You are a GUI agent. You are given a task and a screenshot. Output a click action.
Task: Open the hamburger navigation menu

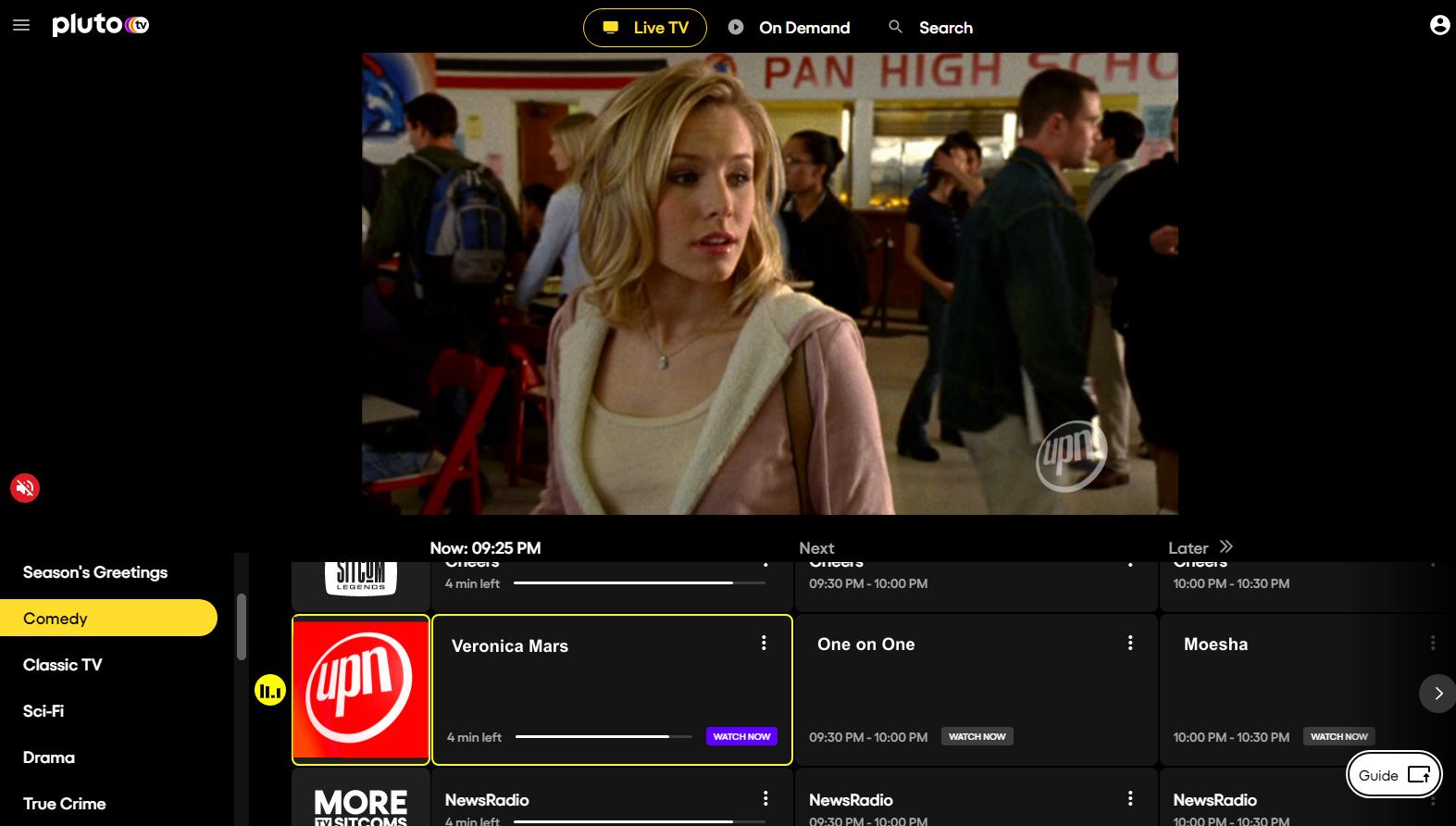[21, 26]
